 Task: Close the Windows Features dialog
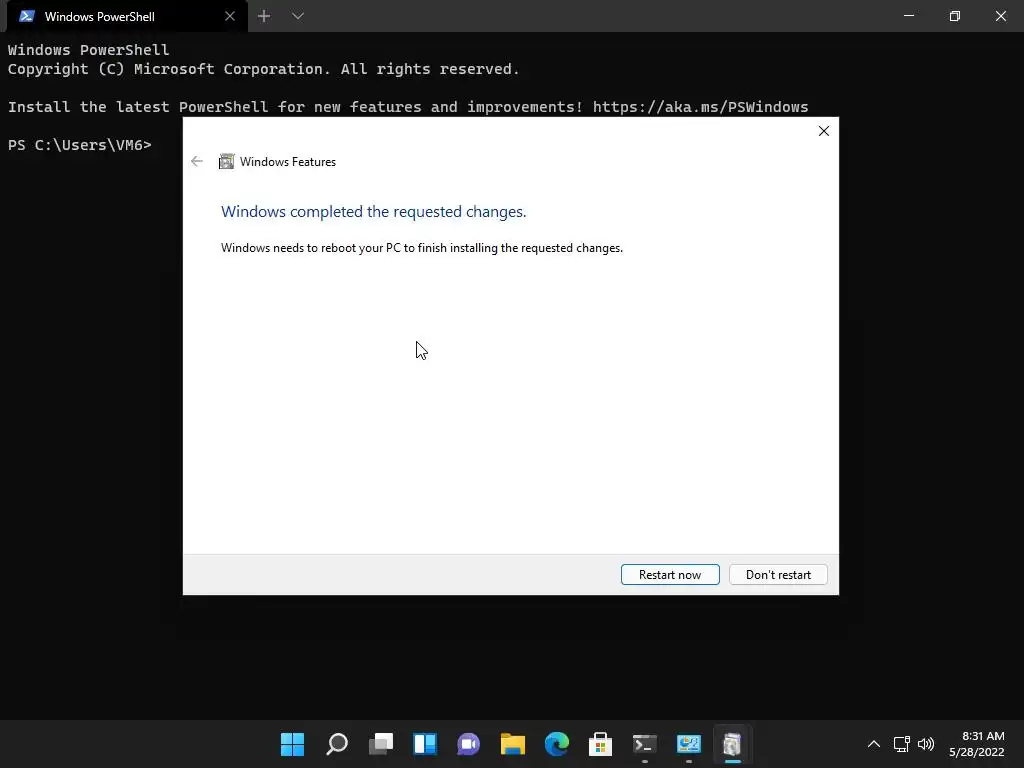click(x=824, y=131)
